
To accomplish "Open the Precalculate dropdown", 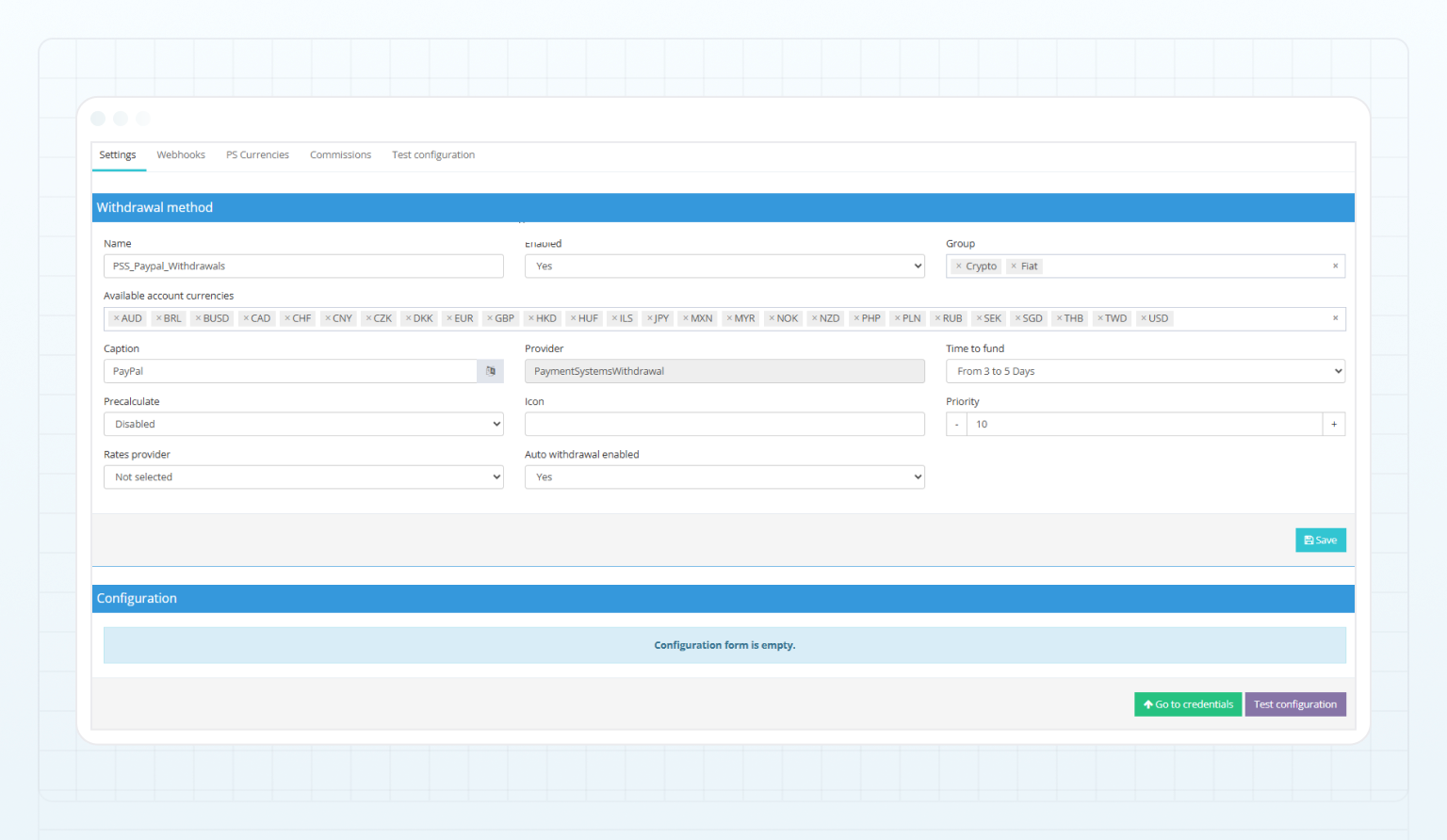I will pyautogui.click(x=303, y=424).
